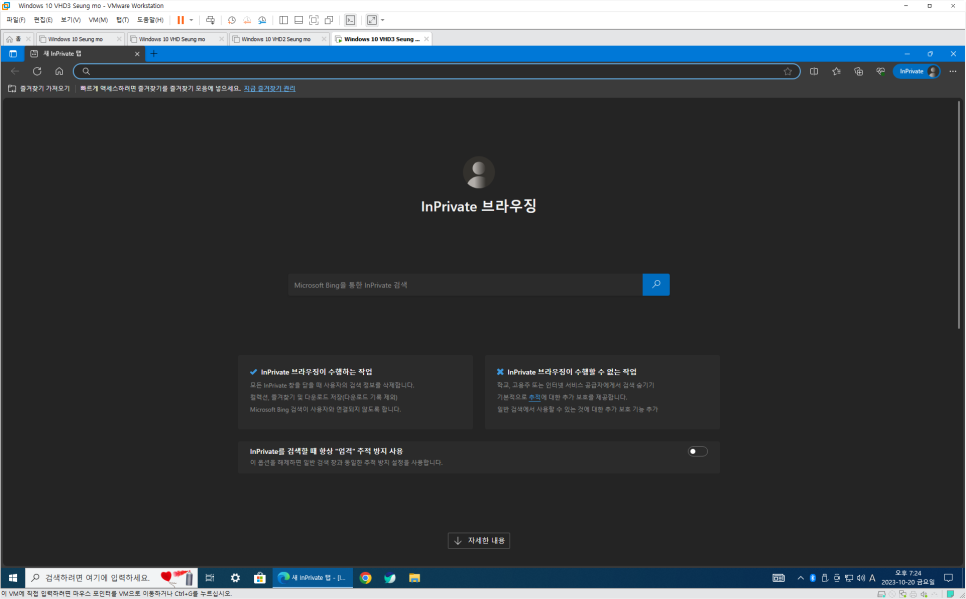
Task: Open the 탭(T) menu in VMware
Action: click(123, 20)
